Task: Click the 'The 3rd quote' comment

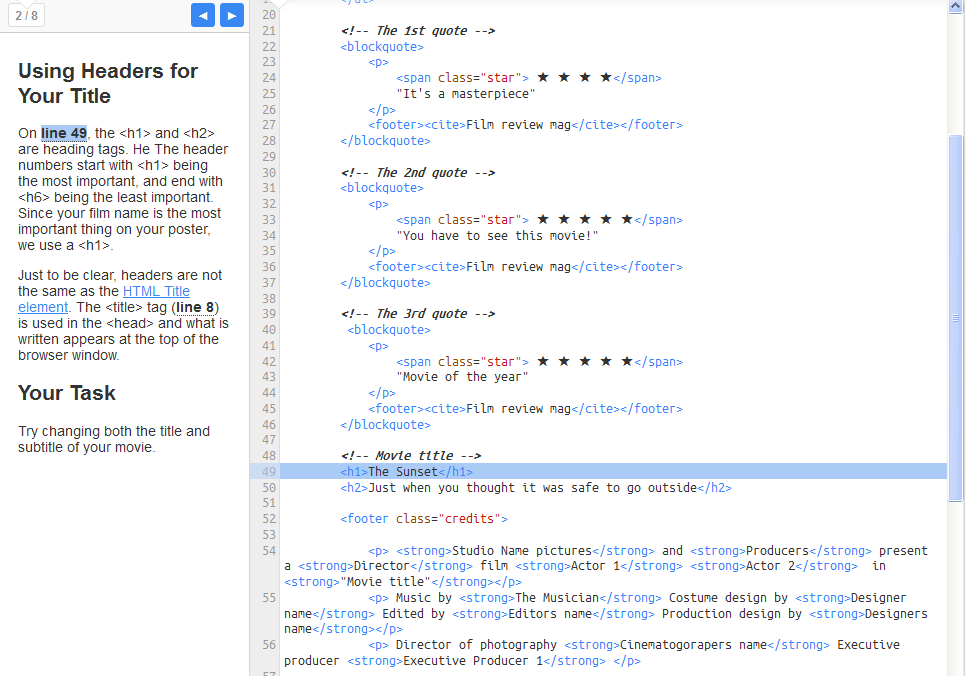Action: click(x=418, y=314)
